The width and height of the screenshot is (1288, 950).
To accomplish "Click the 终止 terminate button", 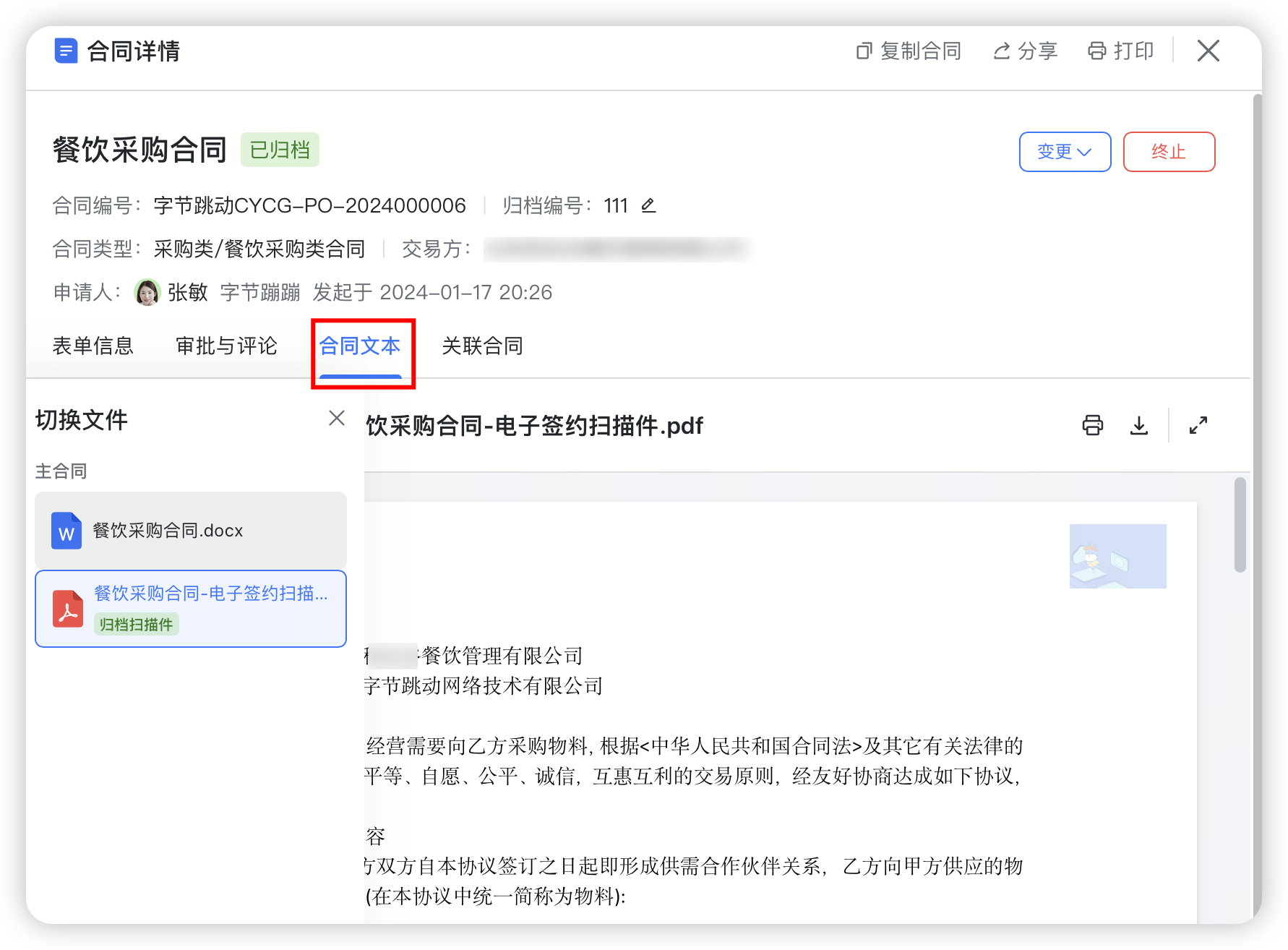I will coord(1168,152).
